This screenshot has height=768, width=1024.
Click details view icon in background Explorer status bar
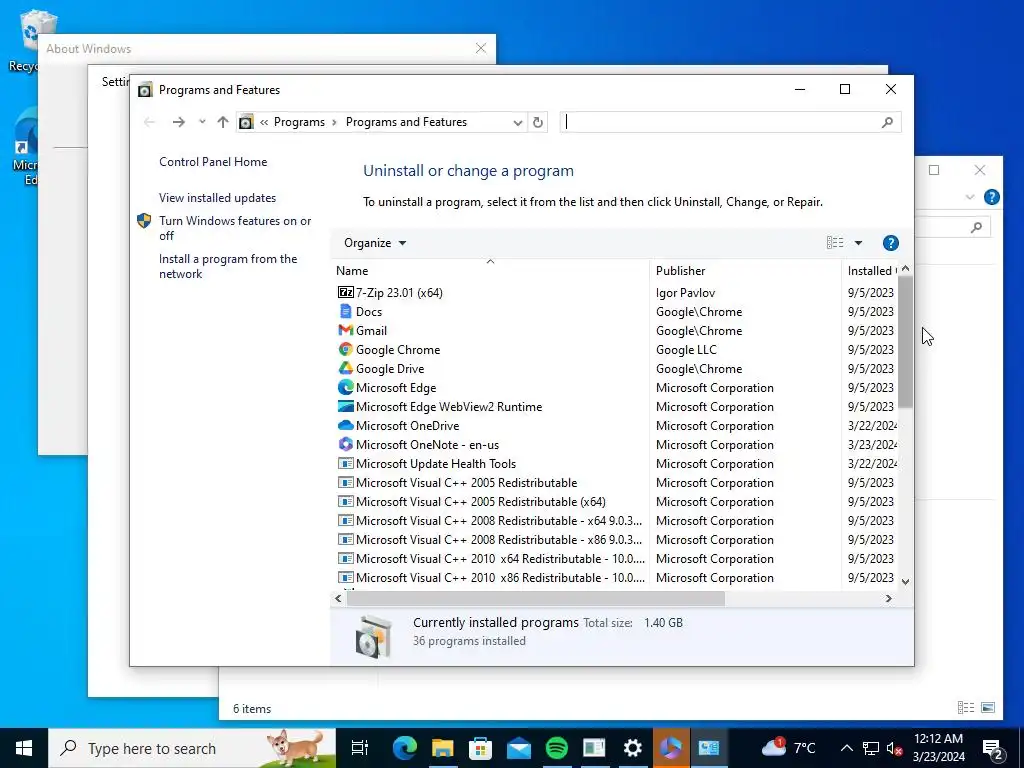tap(966, 708)
